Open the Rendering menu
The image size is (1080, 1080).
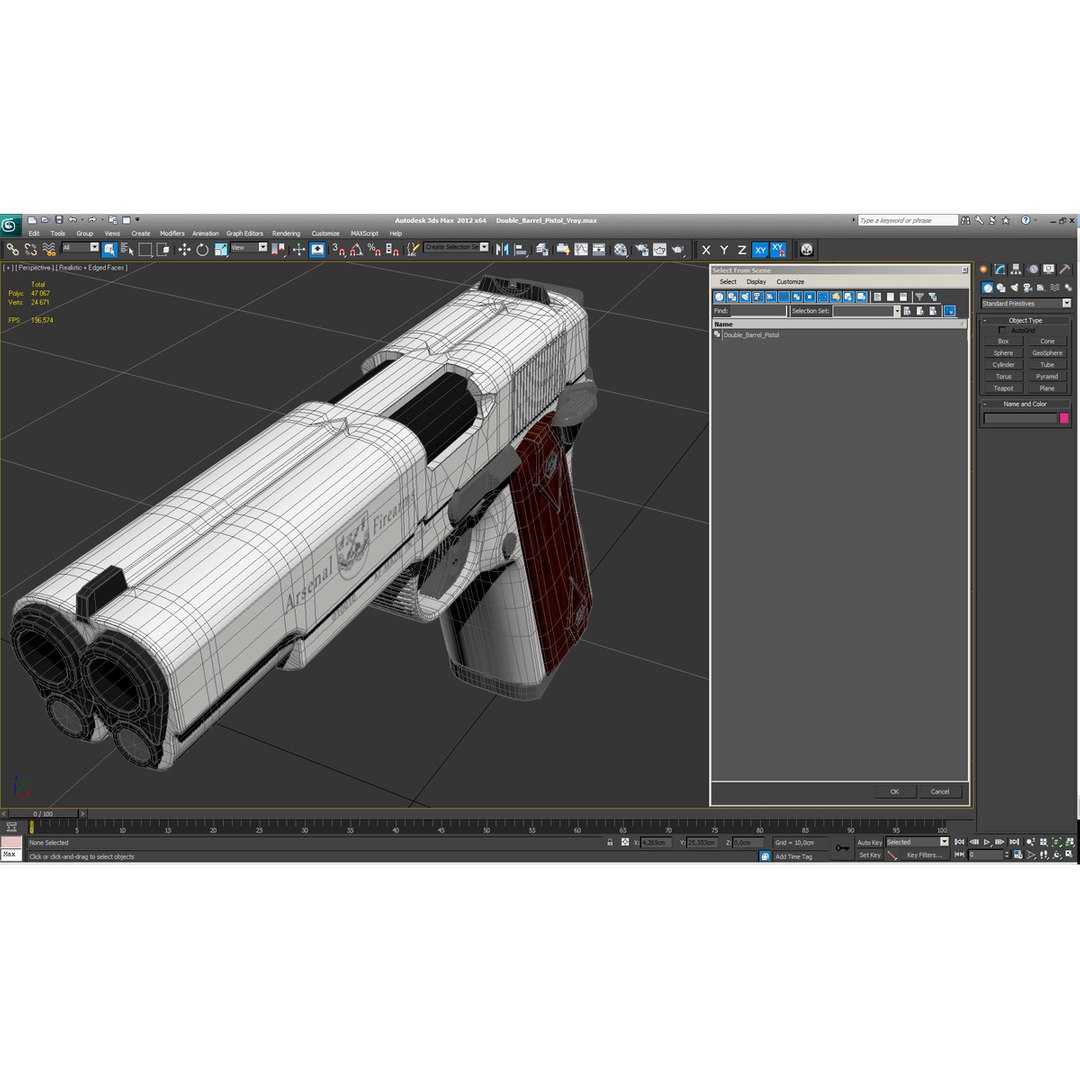coord(286,233)
